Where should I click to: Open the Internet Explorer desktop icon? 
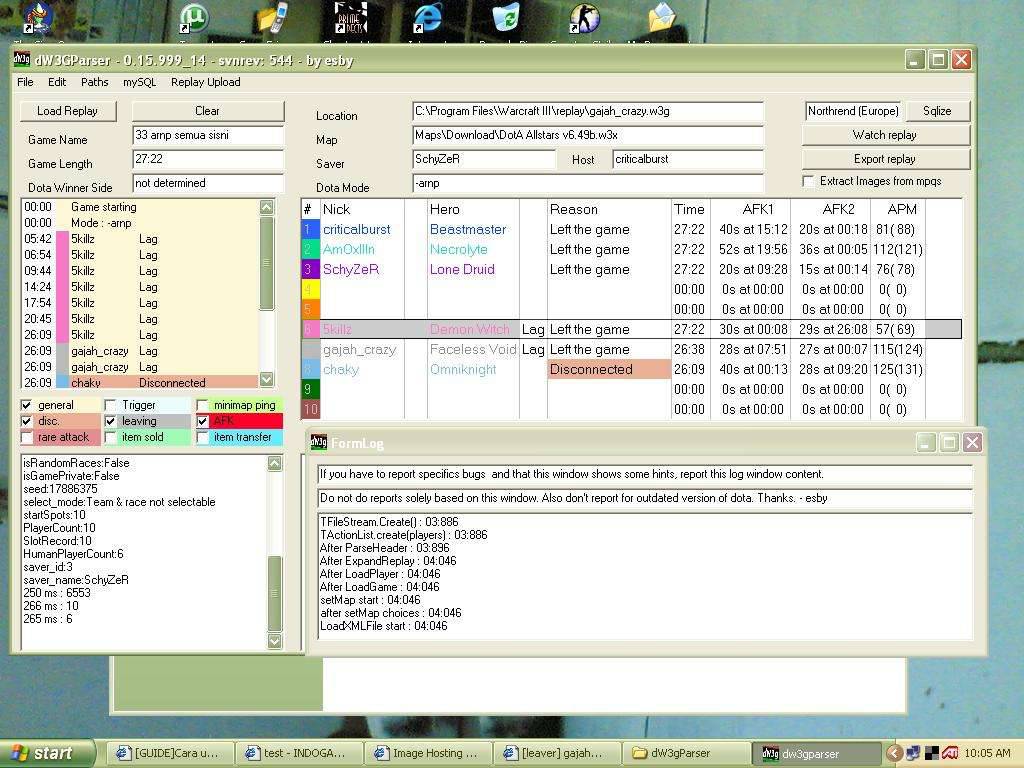428,18
